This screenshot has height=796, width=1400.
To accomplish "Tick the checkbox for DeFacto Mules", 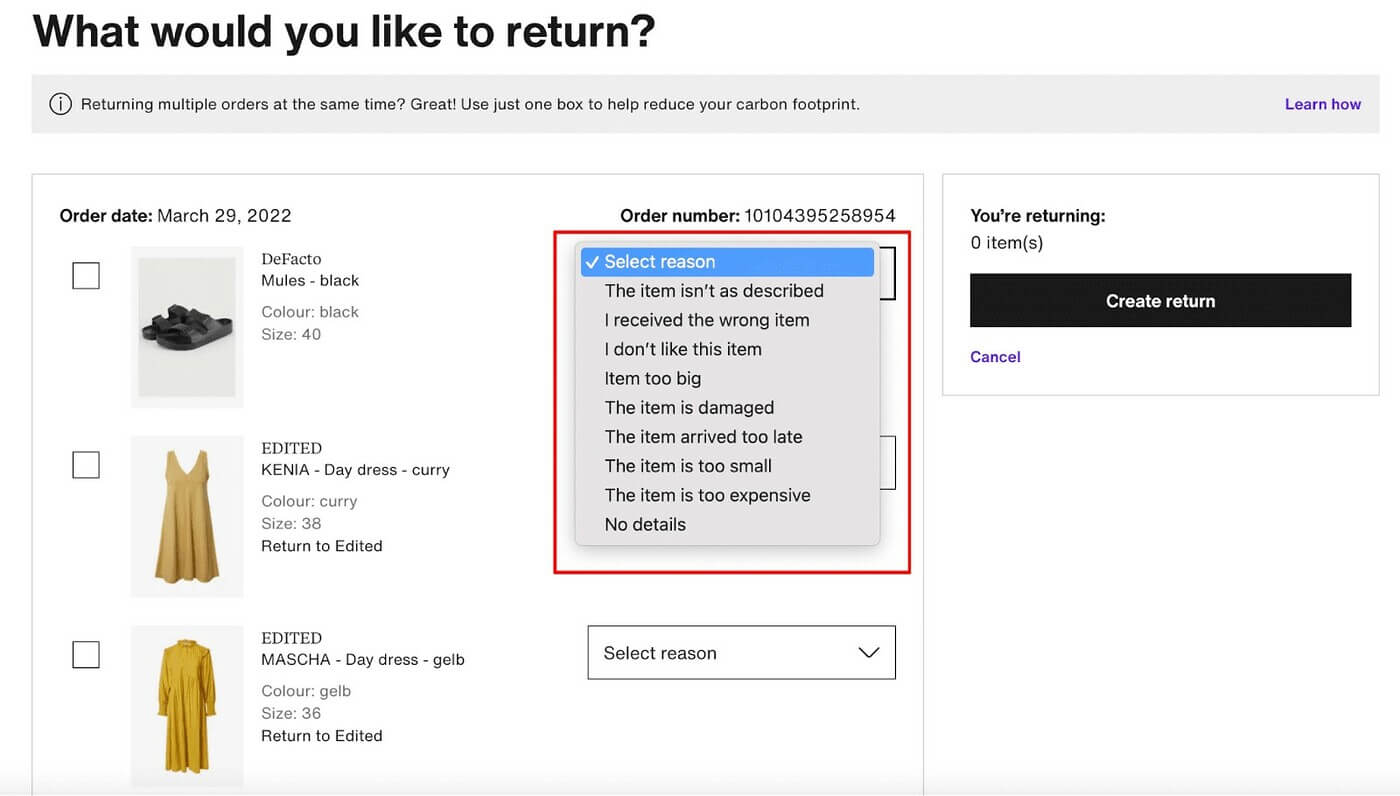I will tap(86, 275).
